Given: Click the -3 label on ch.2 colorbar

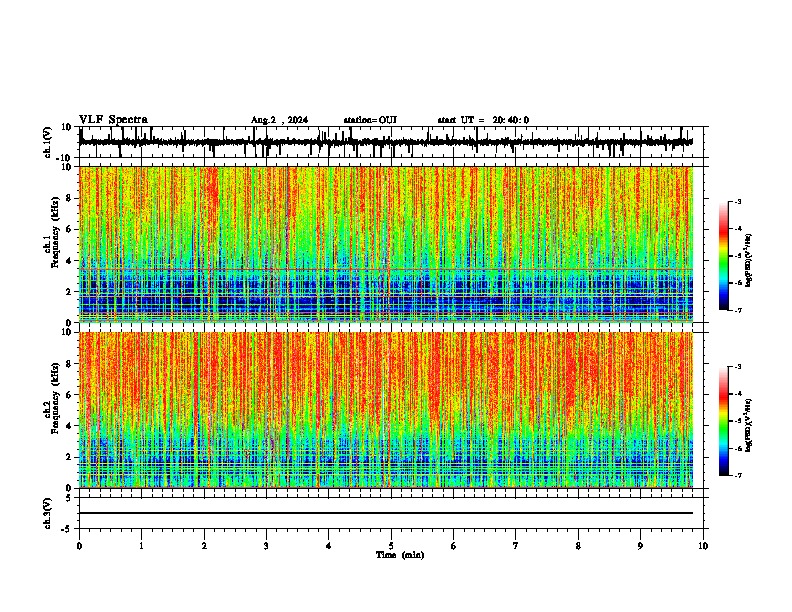Looking at the screenshot, I should [x=737, y=367].
